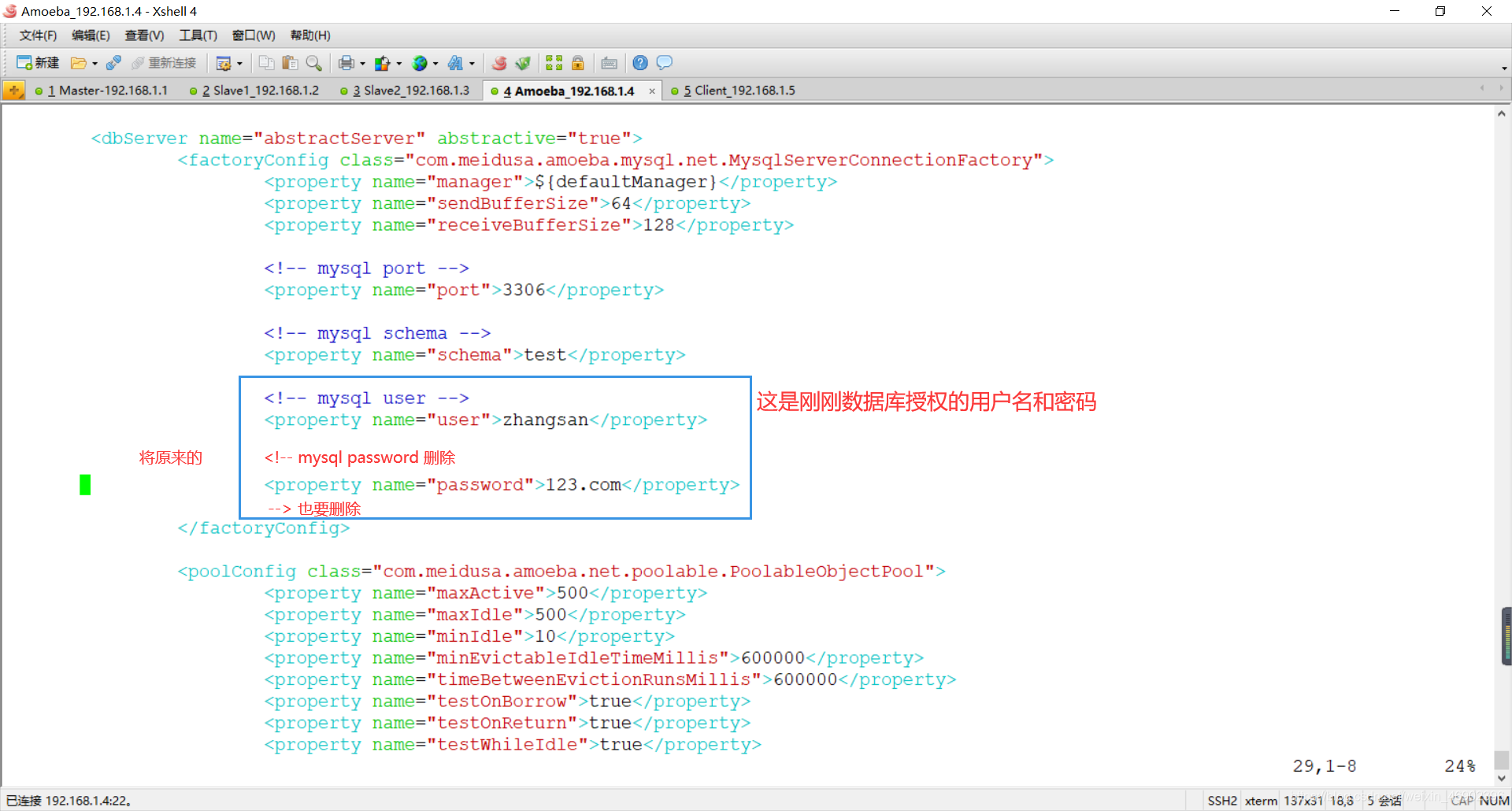Click the font selection icon

(456, 63)
